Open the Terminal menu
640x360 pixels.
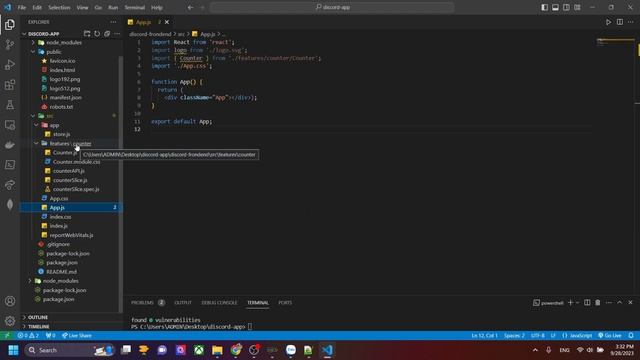coord(135,7)
